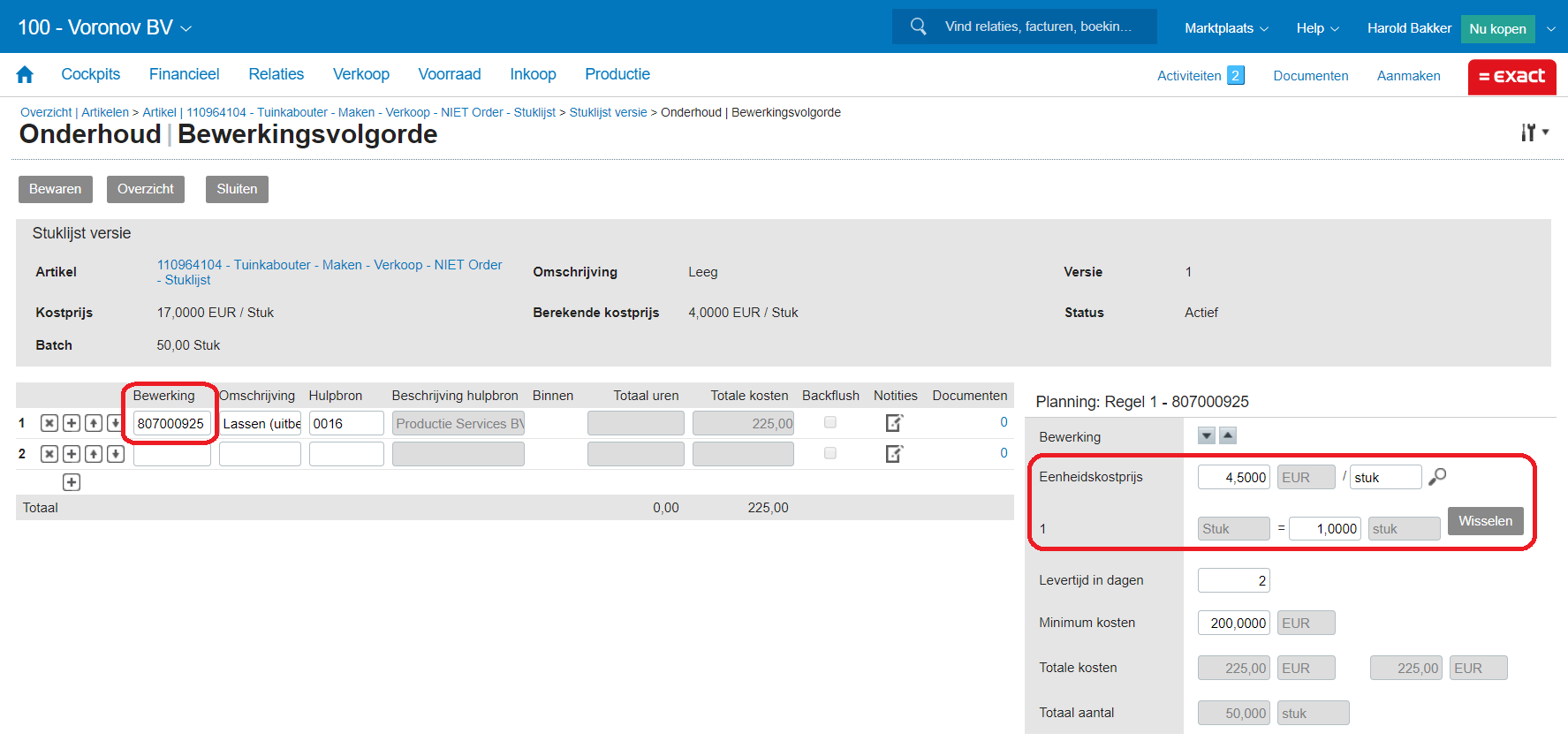Open unit lookup magnifier next to stuk
Viewport: 1568px width, 741px height.
(1437, 477)
